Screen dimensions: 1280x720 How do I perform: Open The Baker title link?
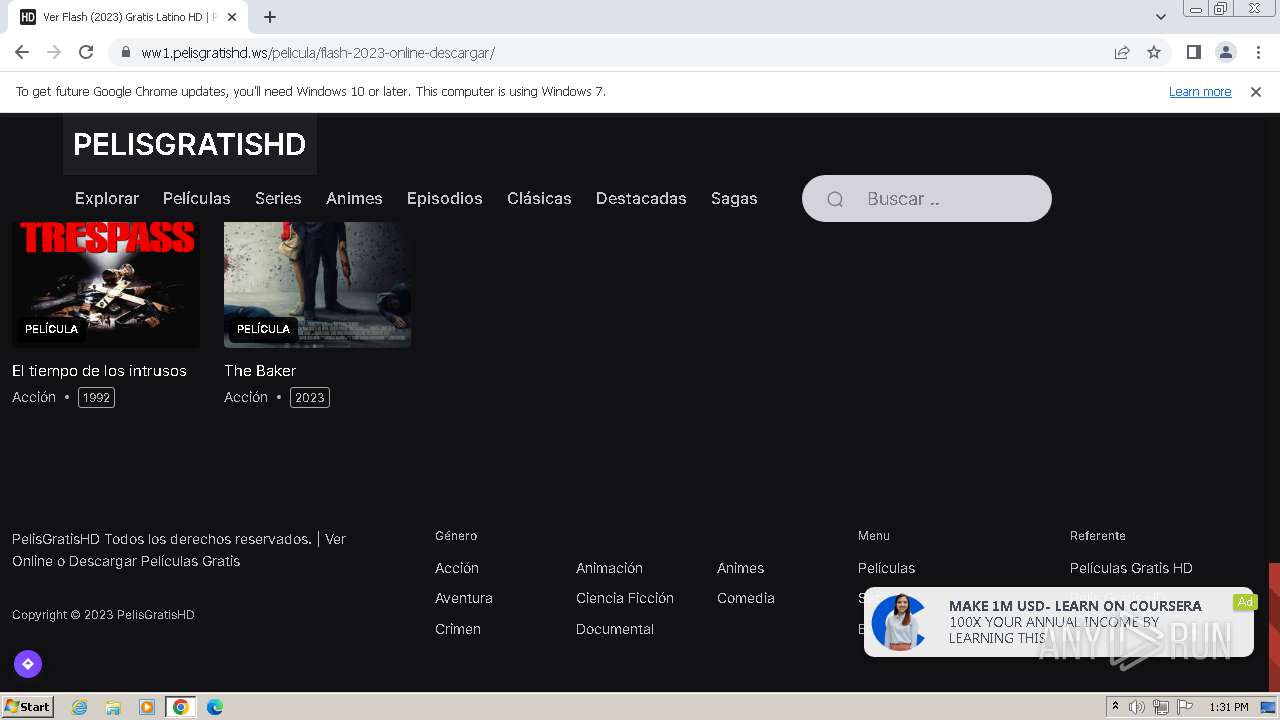click(260, 370)
